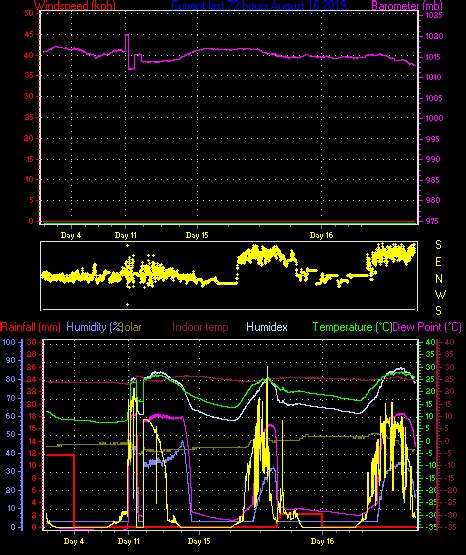The image size is (466, 555).
Task: Select the 50 value on blue humidity axis
Action: [11, 434]
